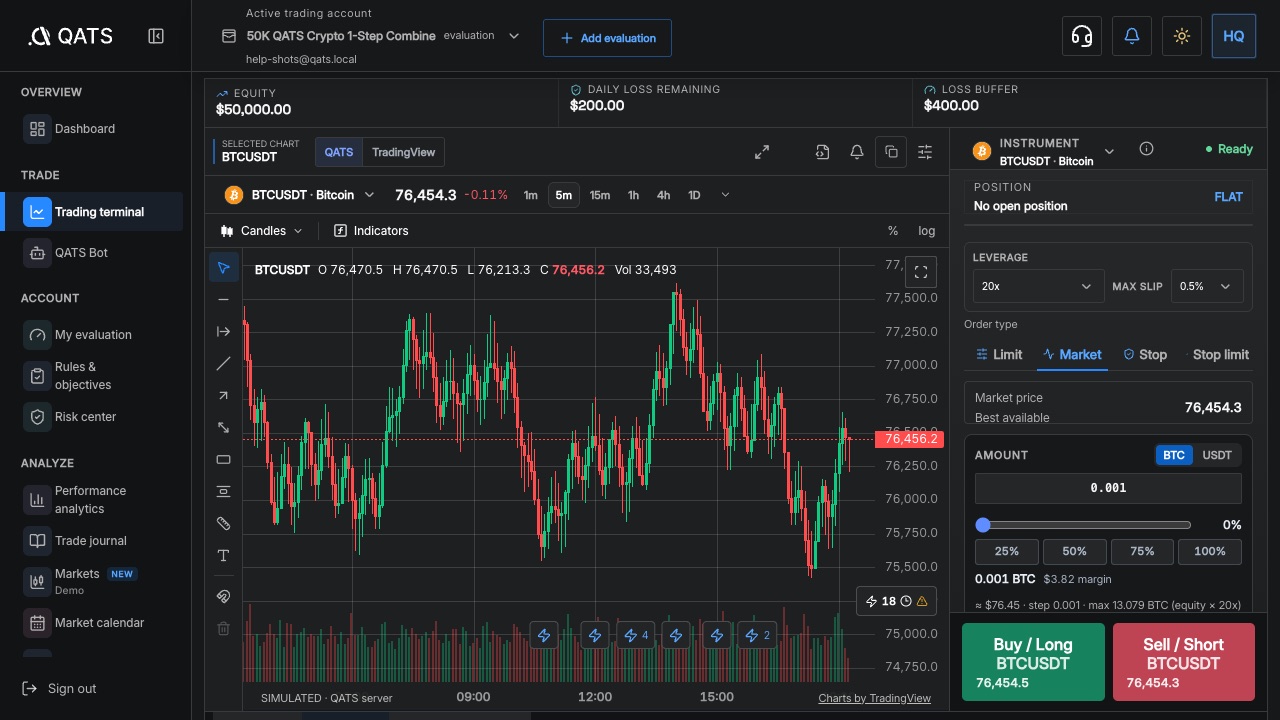Select the Stop order type tab
1280x720 pixels.
tap(1145, 354)
